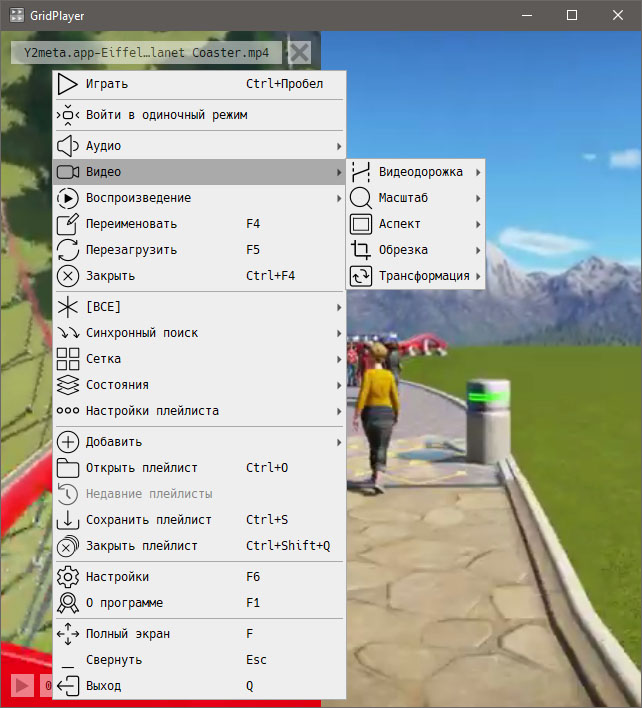Expand the Добавить submenu arrow
642x708 pixels.
pos(339,442)
